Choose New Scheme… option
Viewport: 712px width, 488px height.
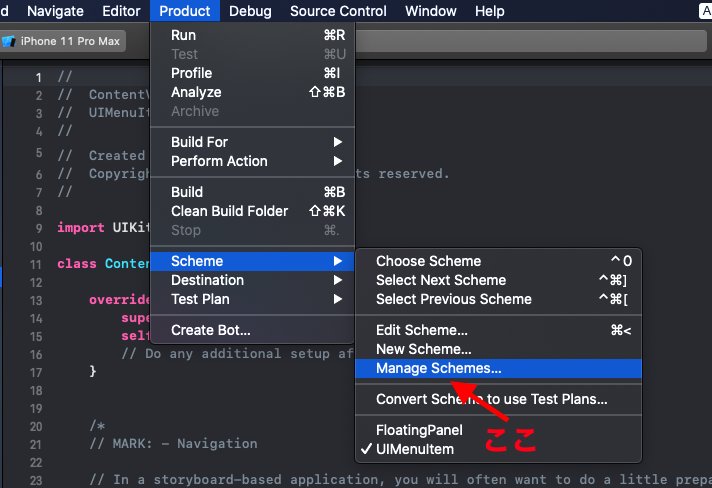[498, 349]
